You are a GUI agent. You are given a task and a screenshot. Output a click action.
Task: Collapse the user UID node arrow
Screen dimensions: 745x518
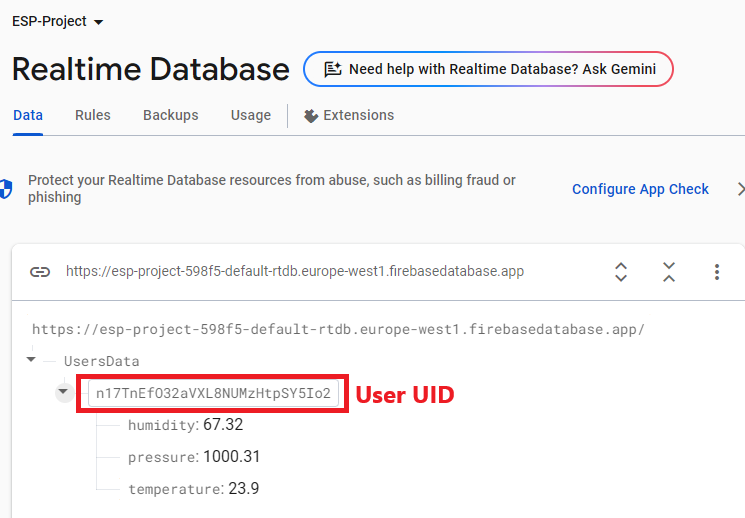63,392
